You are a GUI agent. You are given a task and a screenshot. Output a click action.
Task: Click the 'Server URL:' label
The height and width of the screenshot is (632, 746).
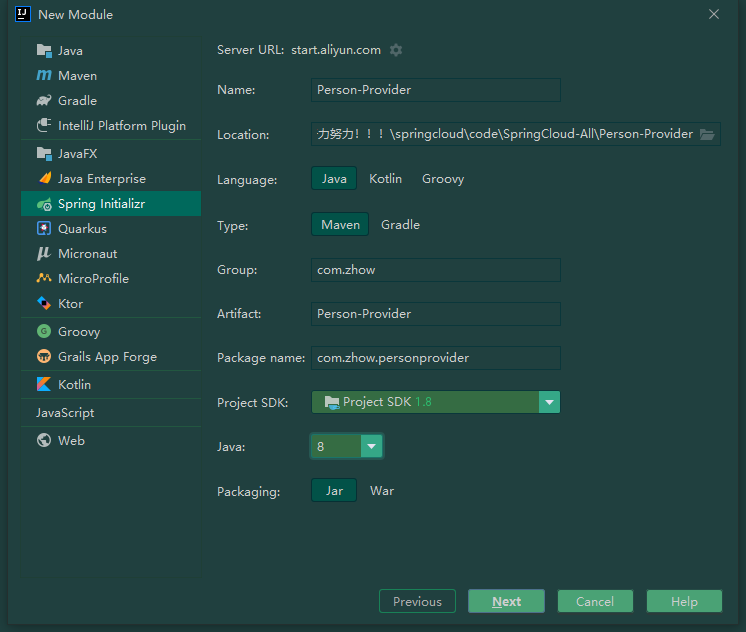click(x=250, y=50)
